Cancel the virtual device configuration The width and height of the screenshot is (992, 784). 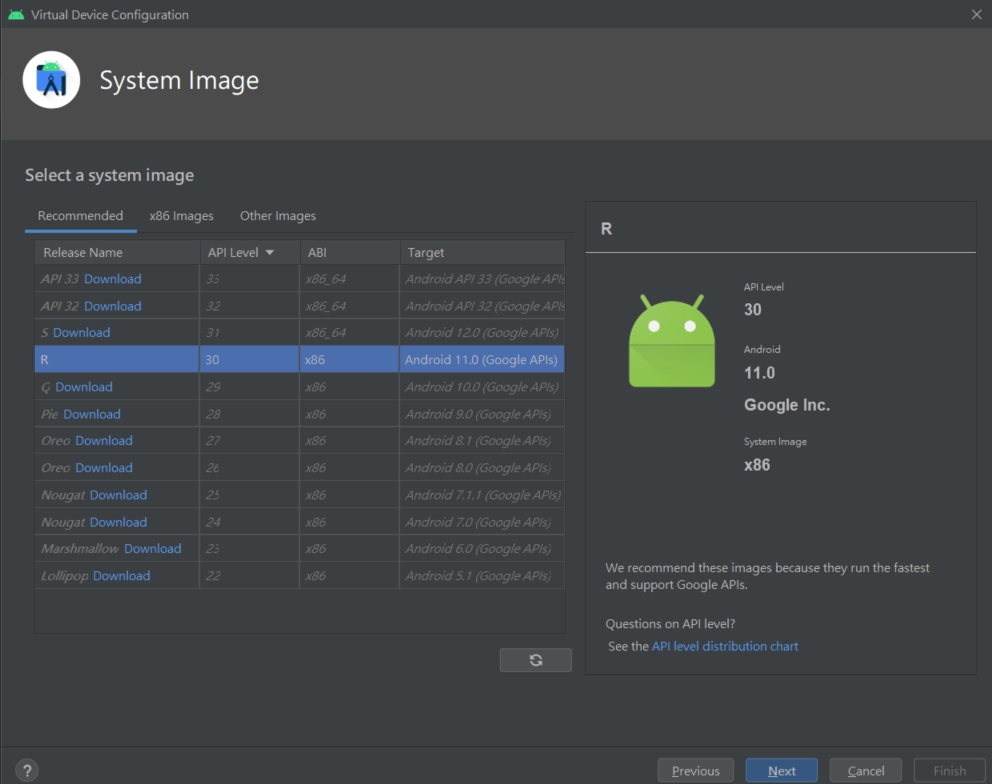(x=865, y=771)
